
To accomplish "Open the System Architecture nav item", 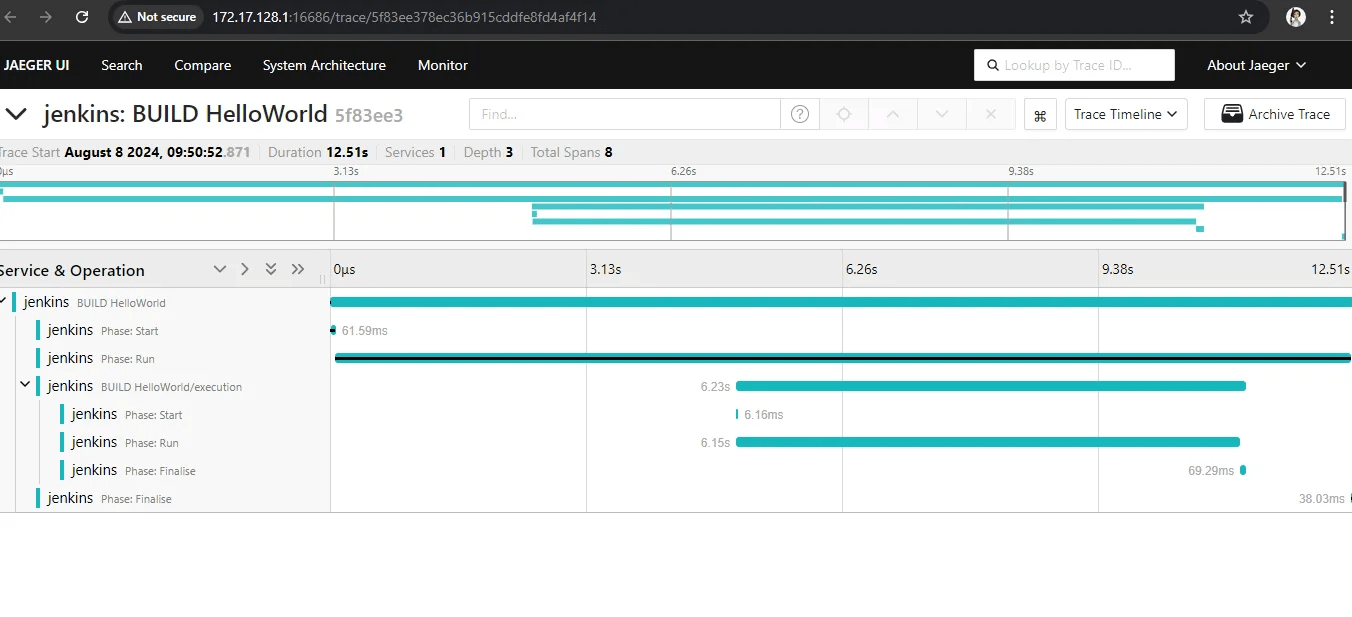I will 324,65.
